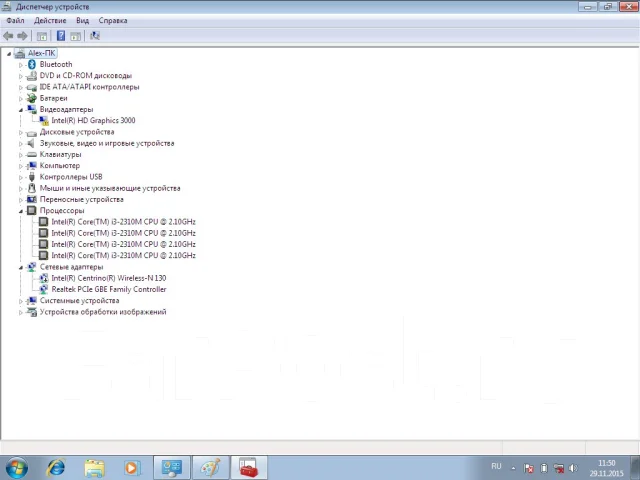This screenshot has height=480, width=640.
Task: Scan for hardware changes toolbar icon
Action: tap(95, 36)
